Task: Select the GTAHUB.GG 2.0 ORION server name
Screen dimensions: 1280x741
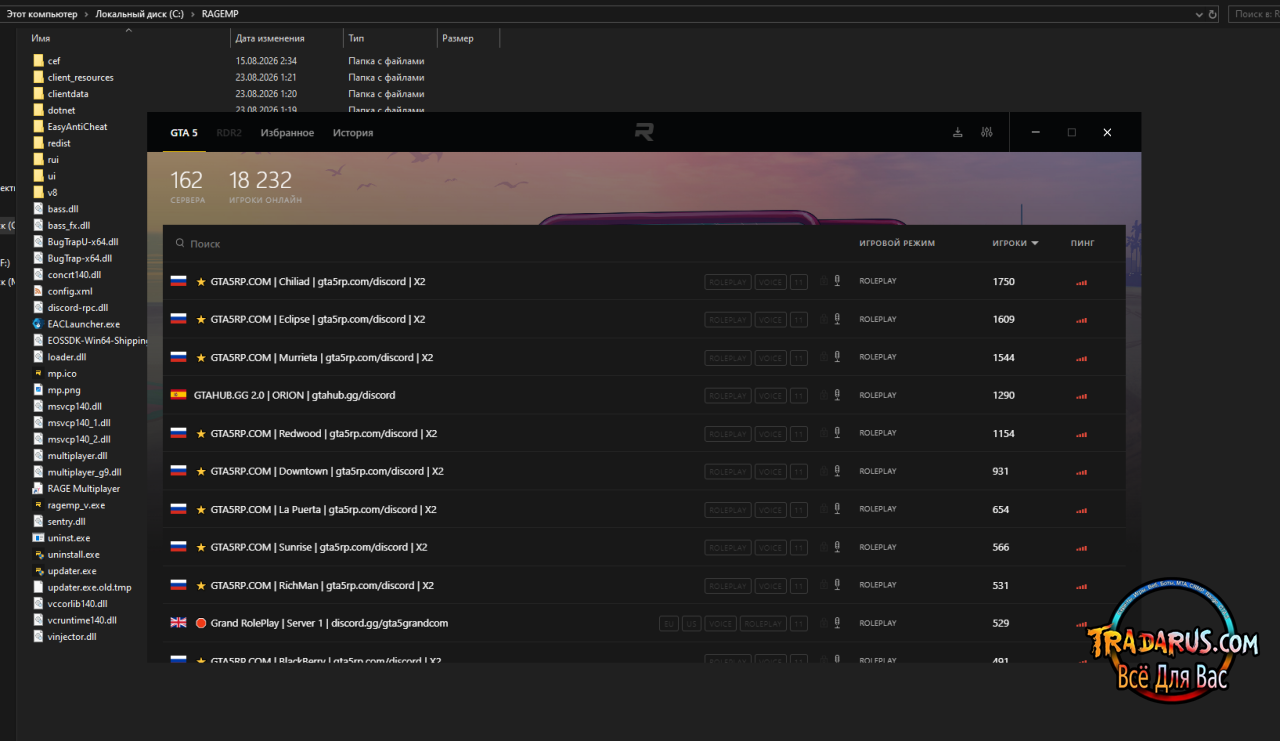Action: point(294,396)
